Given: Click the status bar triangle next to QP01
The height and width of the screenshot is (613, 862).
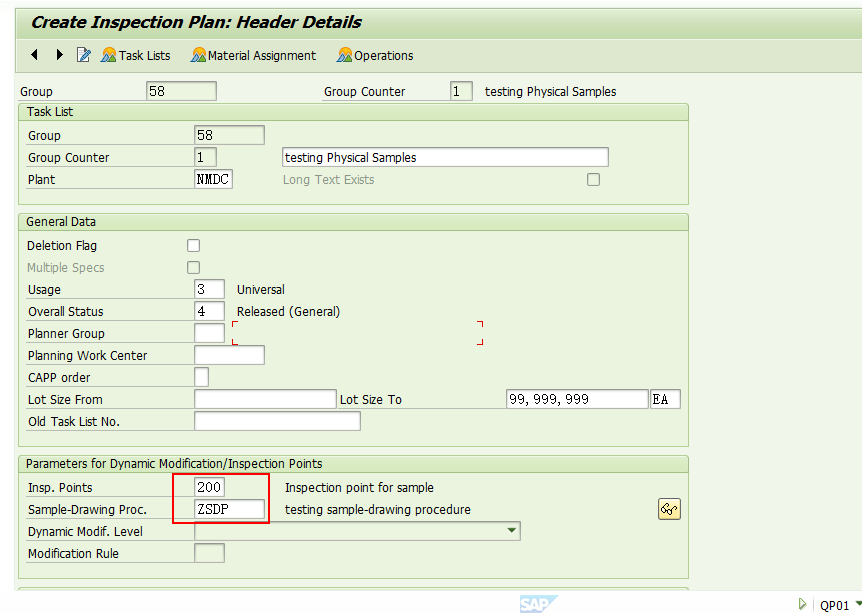Looking at the screenshot, I should 802,604.
